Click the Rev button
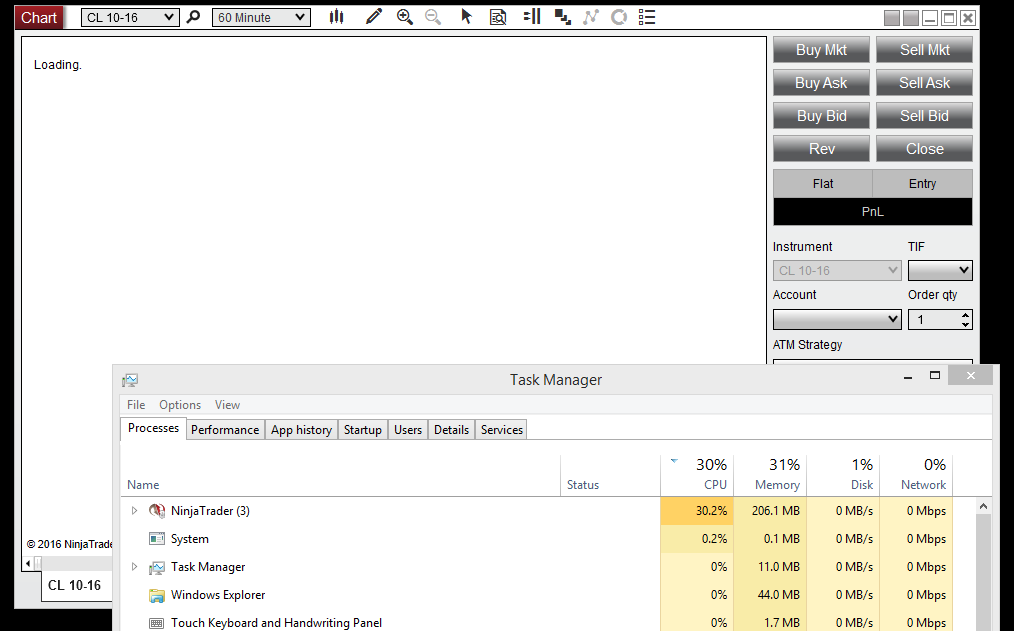 [x=821, y=149]
